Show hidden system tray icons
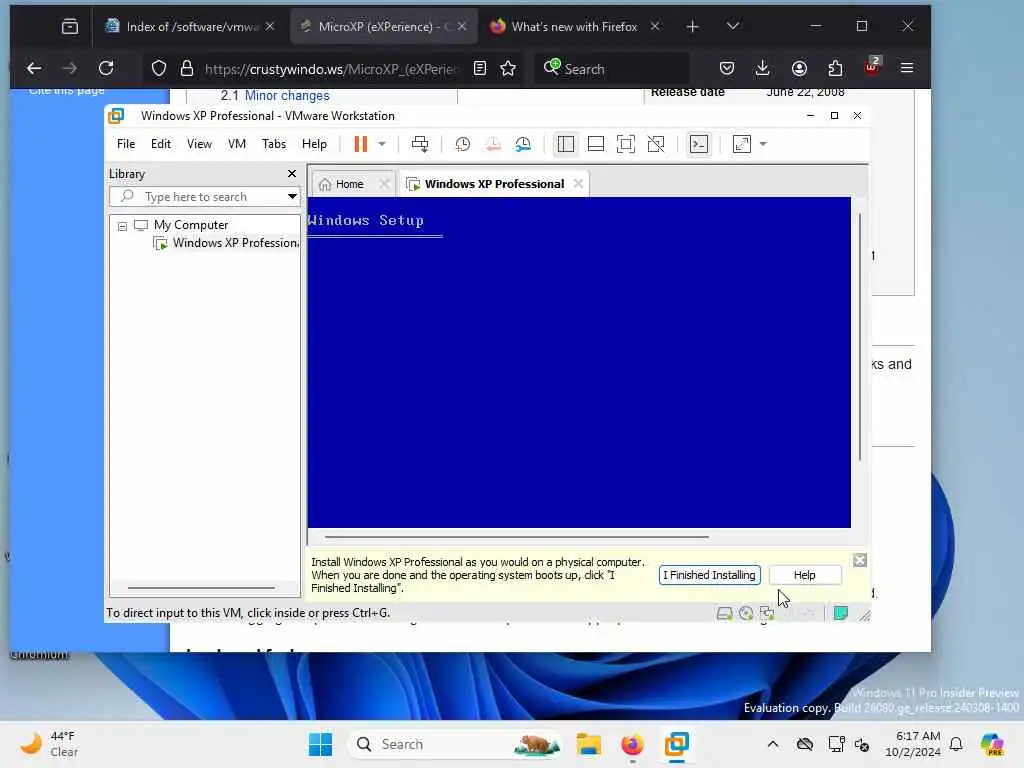Viewport: 1024px width, 768px height. [773, 744]
